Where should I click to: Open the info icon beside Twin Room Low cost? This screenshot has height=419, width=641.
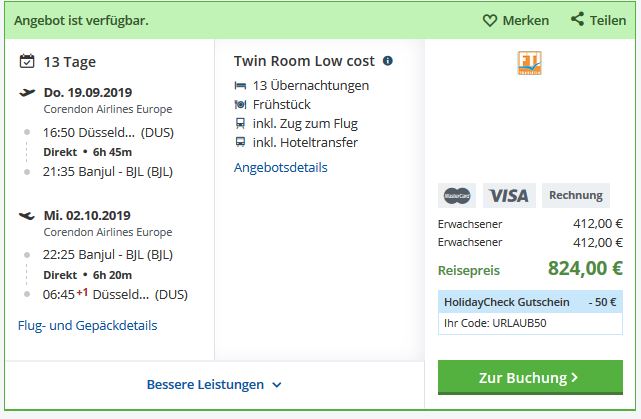(x=388, y=61)
